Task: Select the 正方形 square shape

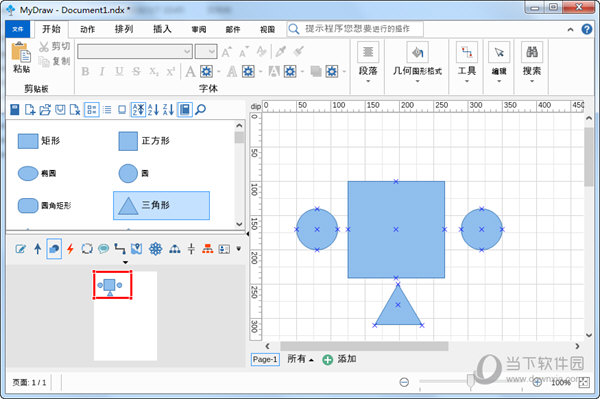Action: click(x=144, y=141)
